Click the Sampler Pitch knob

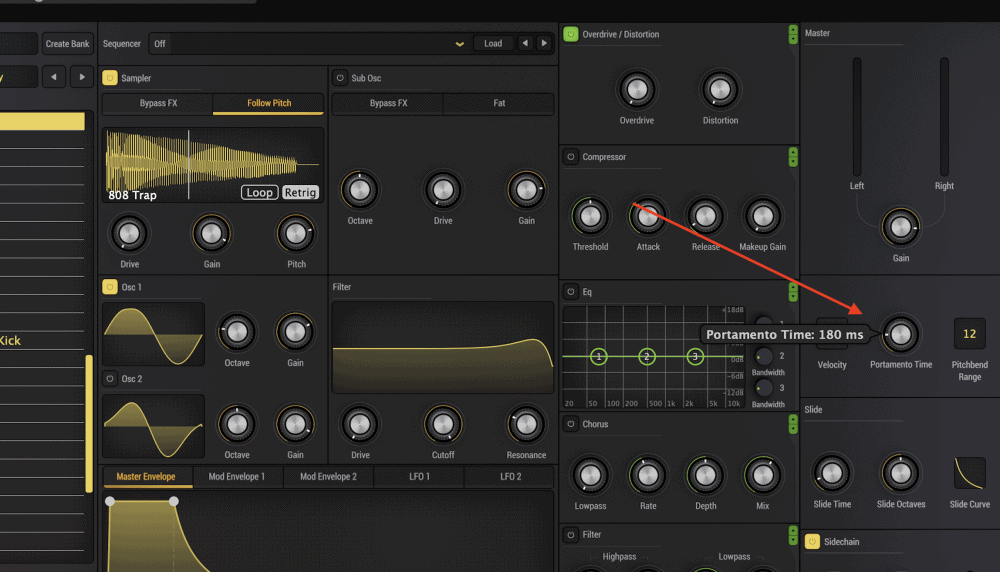point(296,233)
